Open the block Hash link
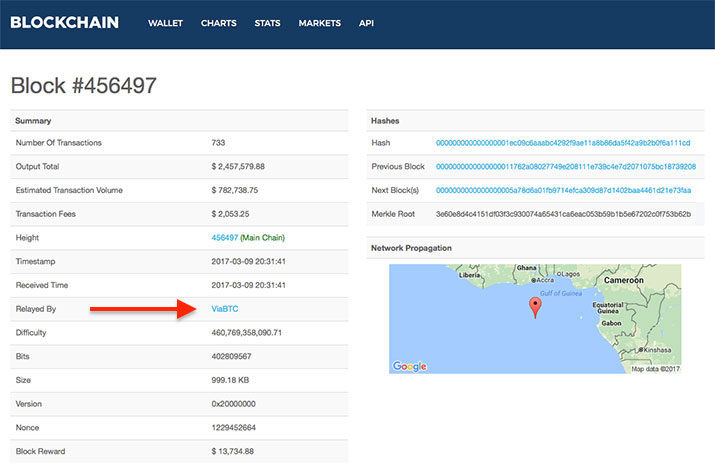This screenshot has width=715, height=476. [x=563, y=143]
